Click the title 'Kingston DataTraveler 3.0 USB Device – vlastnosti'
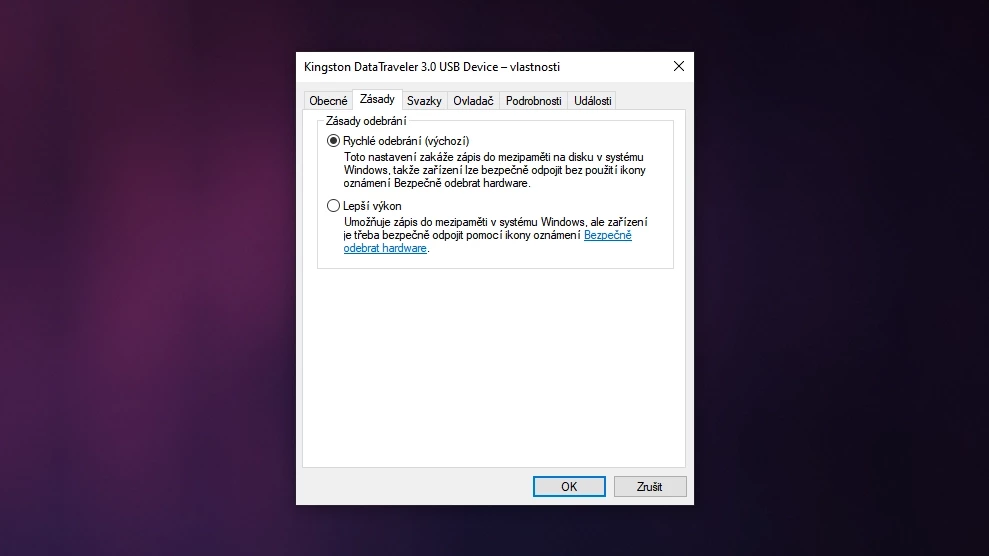This screenshot has width=989, height=556. pos(432,67)
